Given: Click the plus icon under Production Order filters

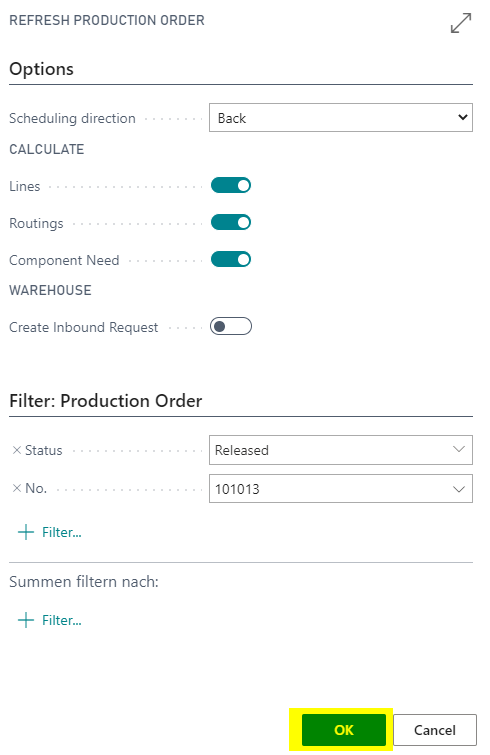Looking at the screenshot, I should click(x=26, y=532).
